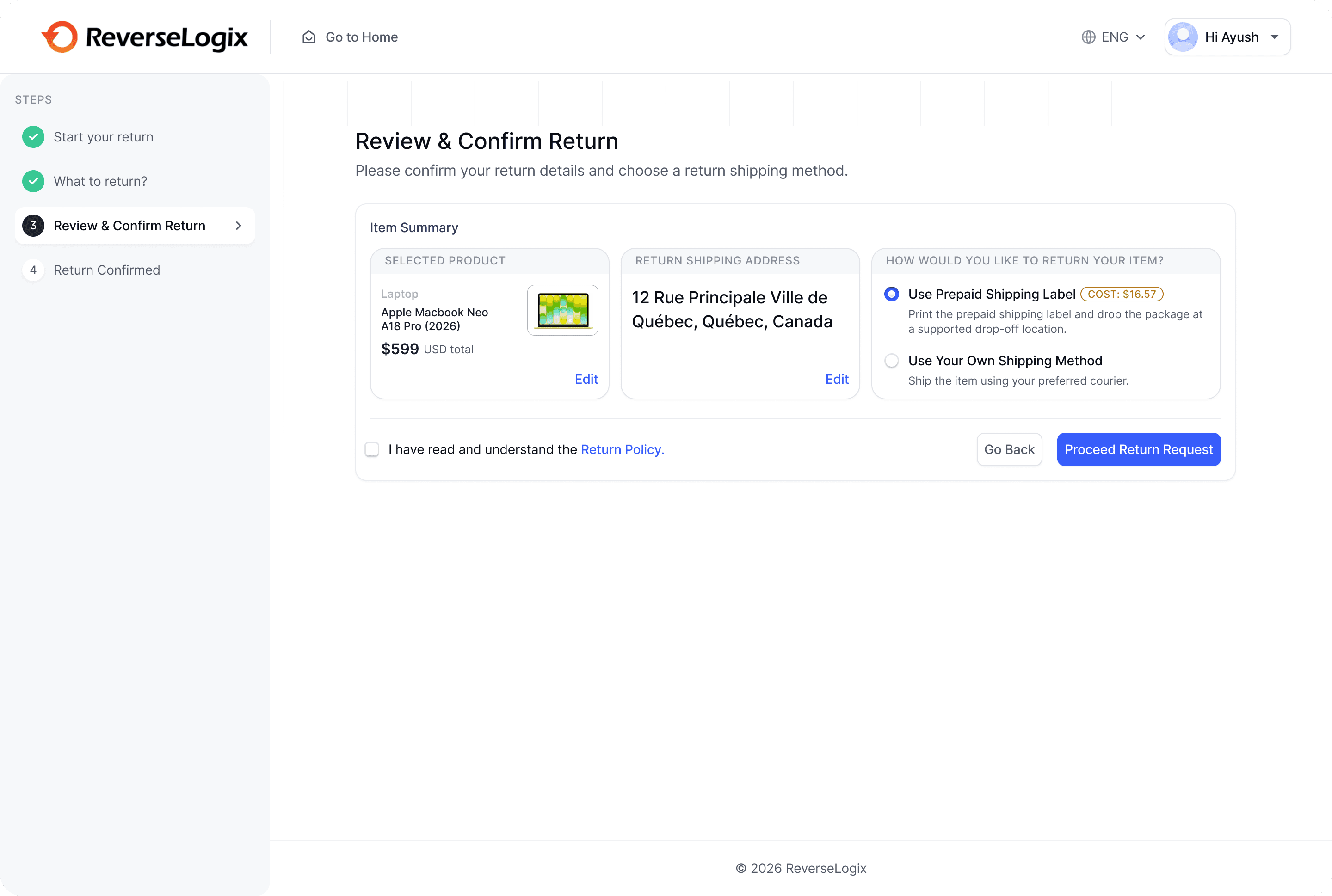Click the step 4 number badge

click(x=33, y=270)
